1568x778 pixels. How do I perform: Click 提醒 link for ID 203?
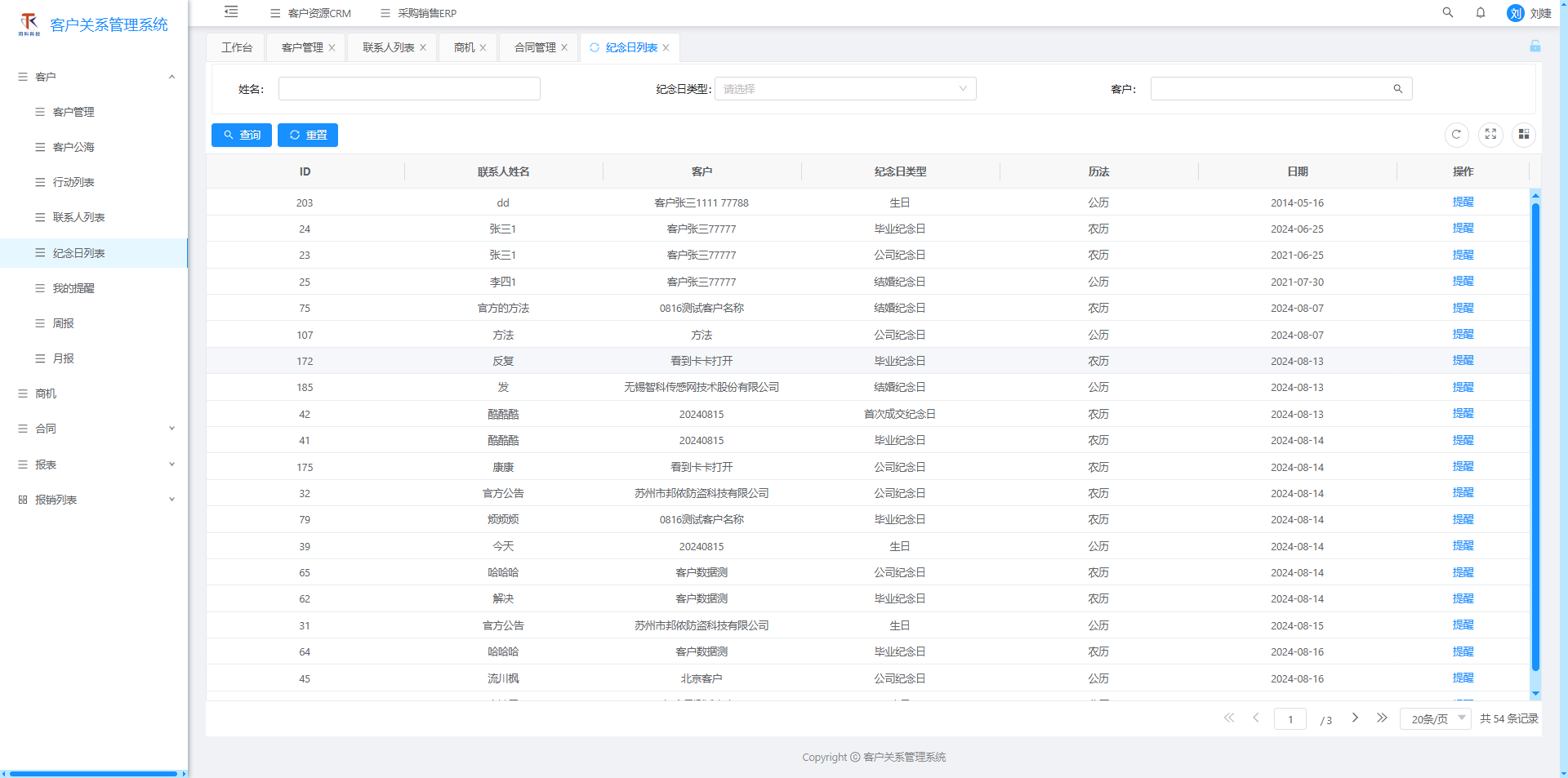click(1463, 202)
